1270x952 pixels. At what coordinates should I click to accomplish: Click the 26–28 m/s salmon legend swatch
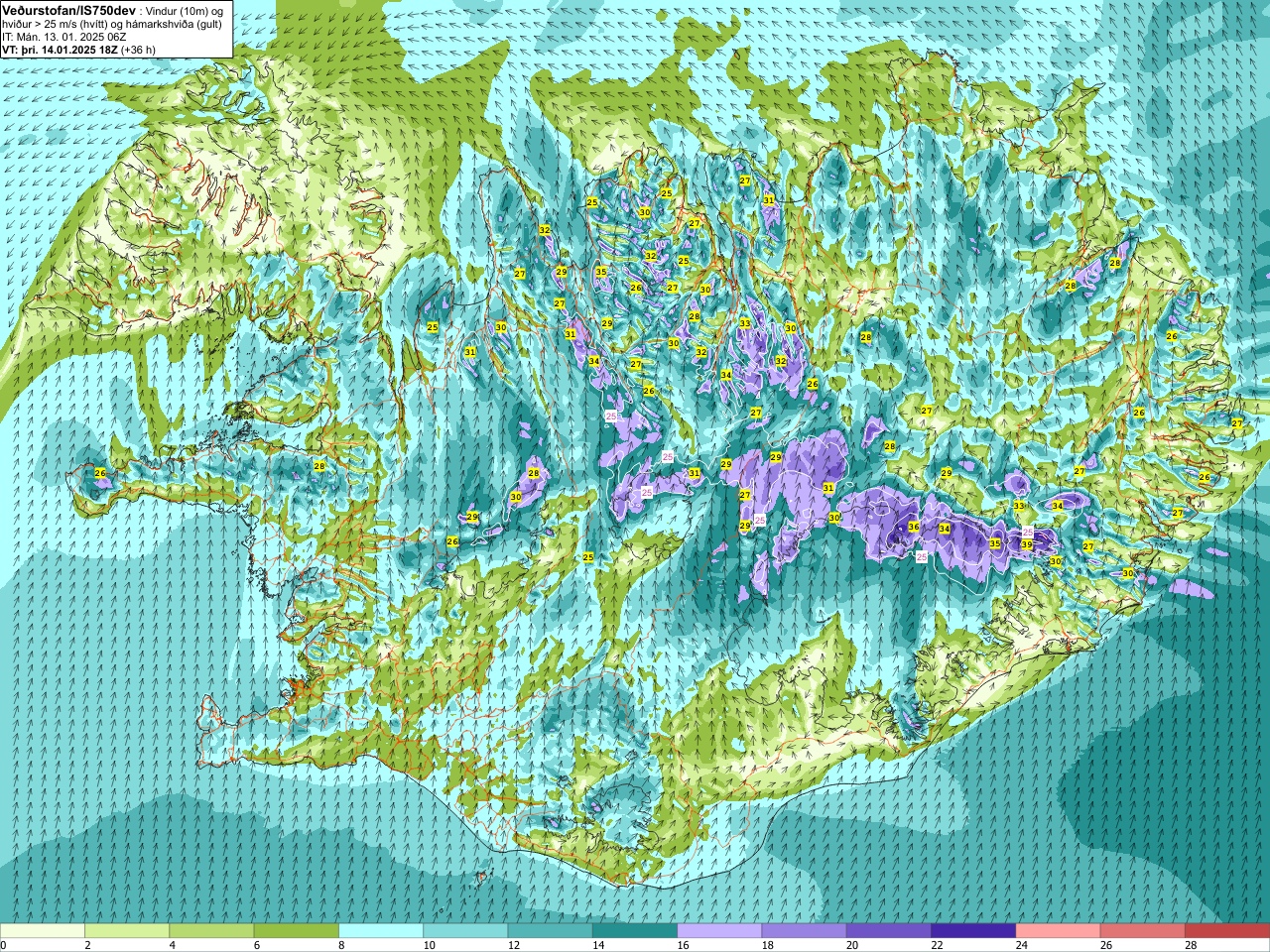tap(1143, 931)
